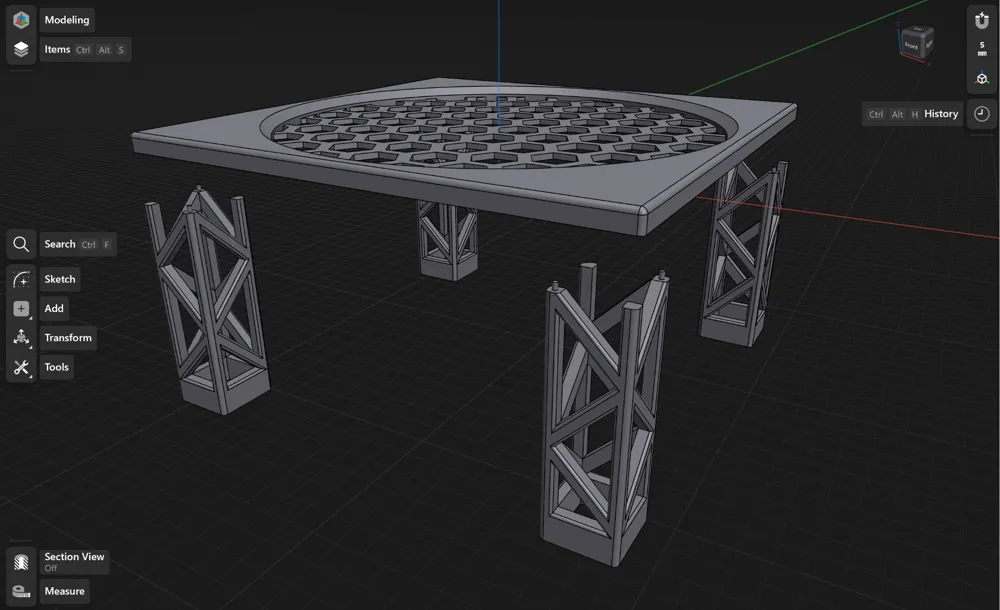Image resolution: width=1000 pixels, height=610 pixels.
Task: Expand the Sketch tool icon menu
Action: (x=21, y=280)
